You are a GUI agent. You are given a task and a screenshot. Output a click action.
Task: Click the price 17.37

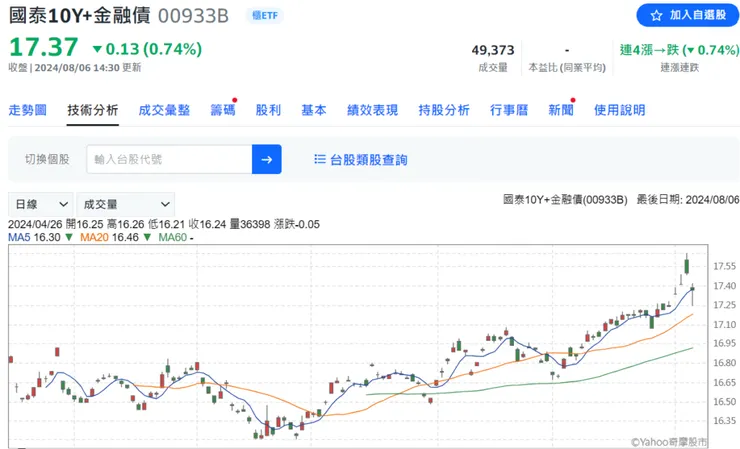43,47
